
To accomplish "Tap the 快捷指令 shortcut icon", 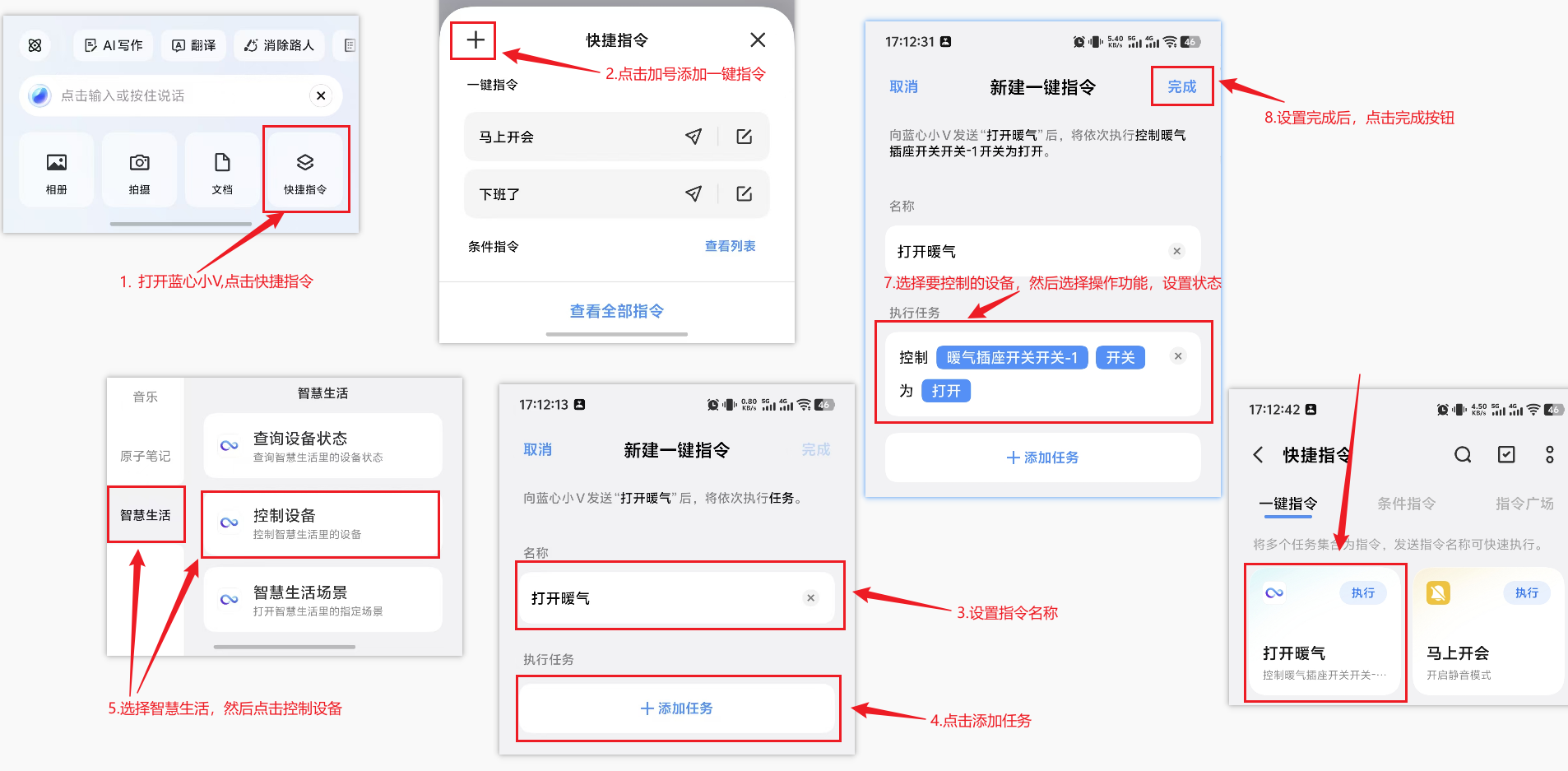I will (305, 170).
